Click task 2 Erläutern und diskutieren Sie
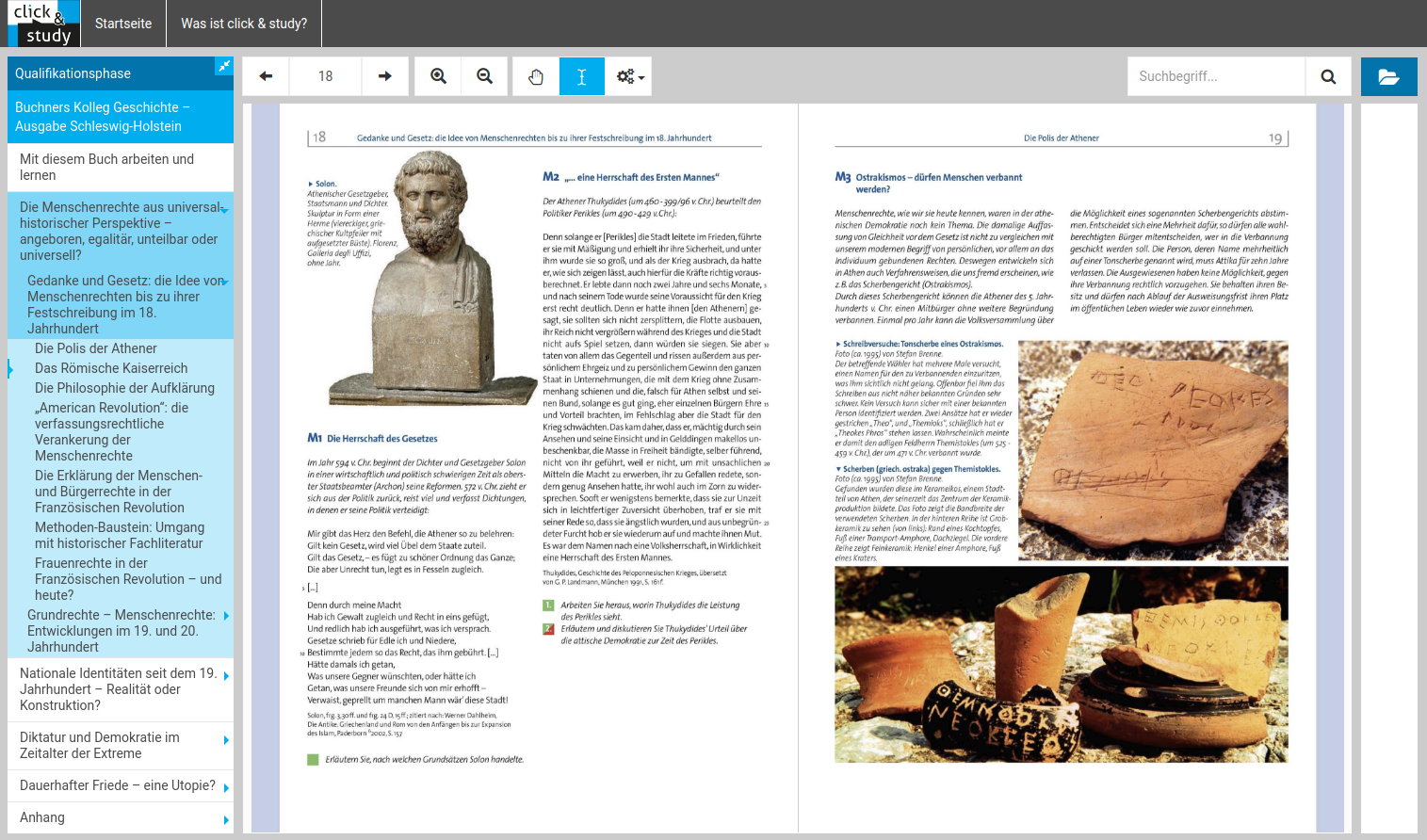Screen dimensions: 1427x840 pos(645,635)
